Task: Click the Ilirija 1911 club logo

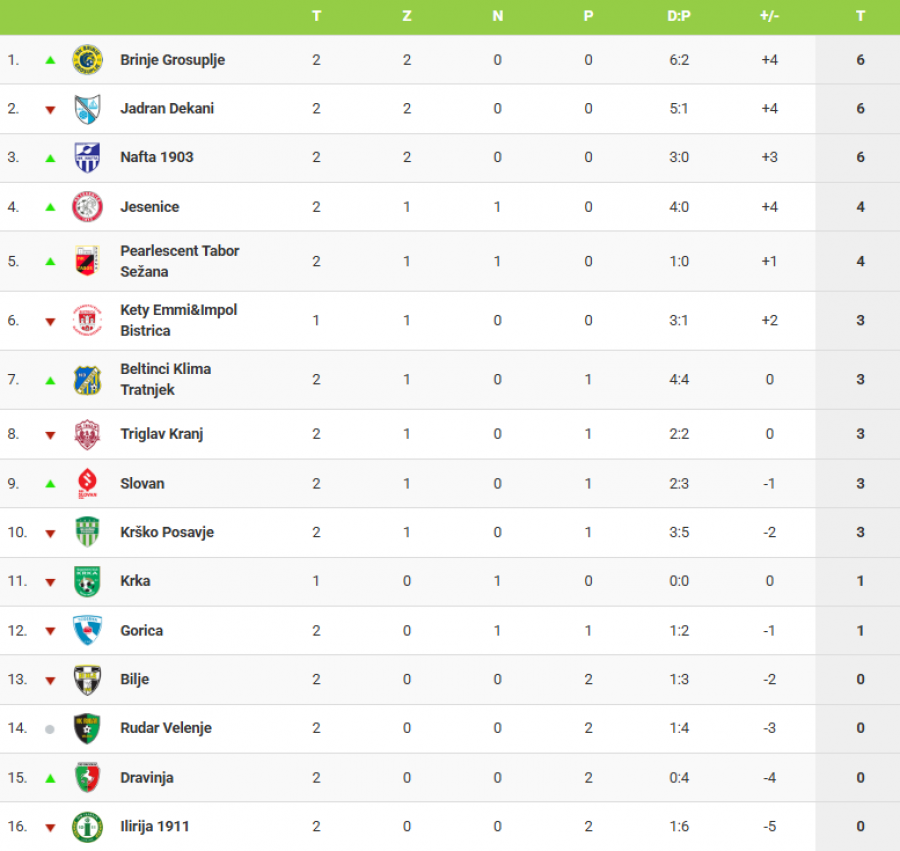Action: pos(87,827)
